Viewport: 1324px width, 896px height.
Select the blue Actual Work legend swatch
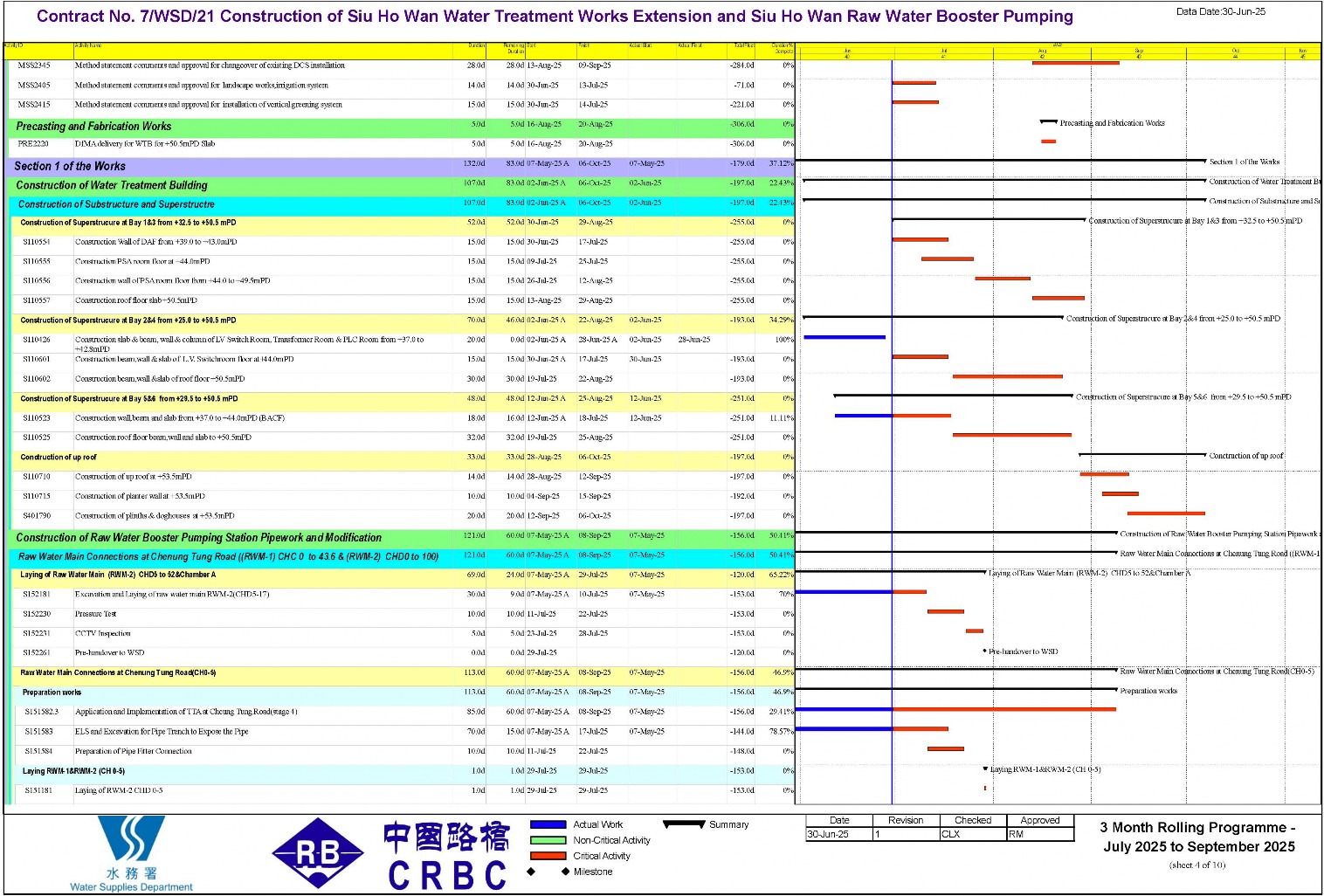548,824
